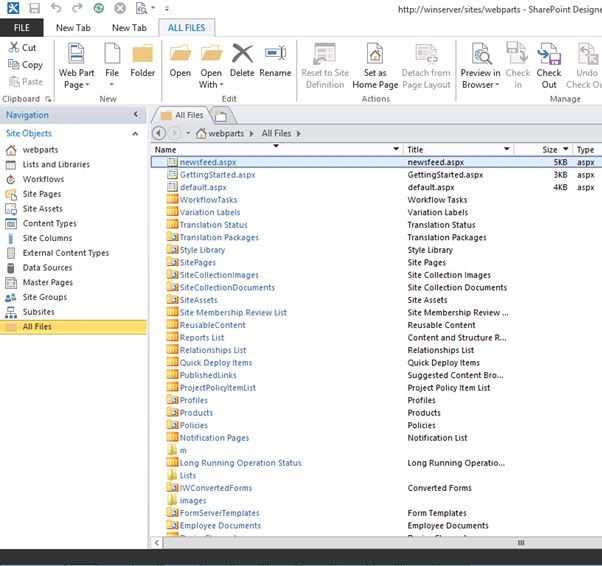Switch to second New Tab ribbon tab

click(129, 28)
